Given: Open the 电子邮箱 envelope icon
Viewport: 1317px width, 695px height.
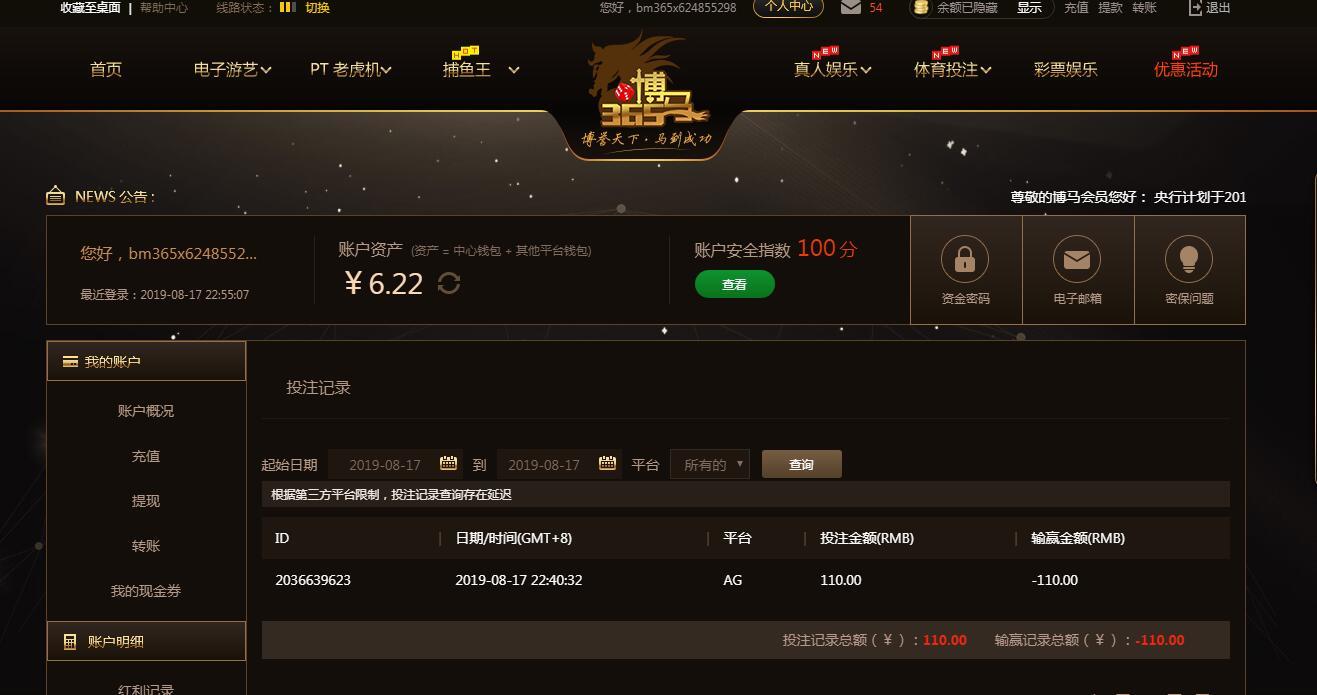Looking at the screenshot, I should coord(1077,260).
